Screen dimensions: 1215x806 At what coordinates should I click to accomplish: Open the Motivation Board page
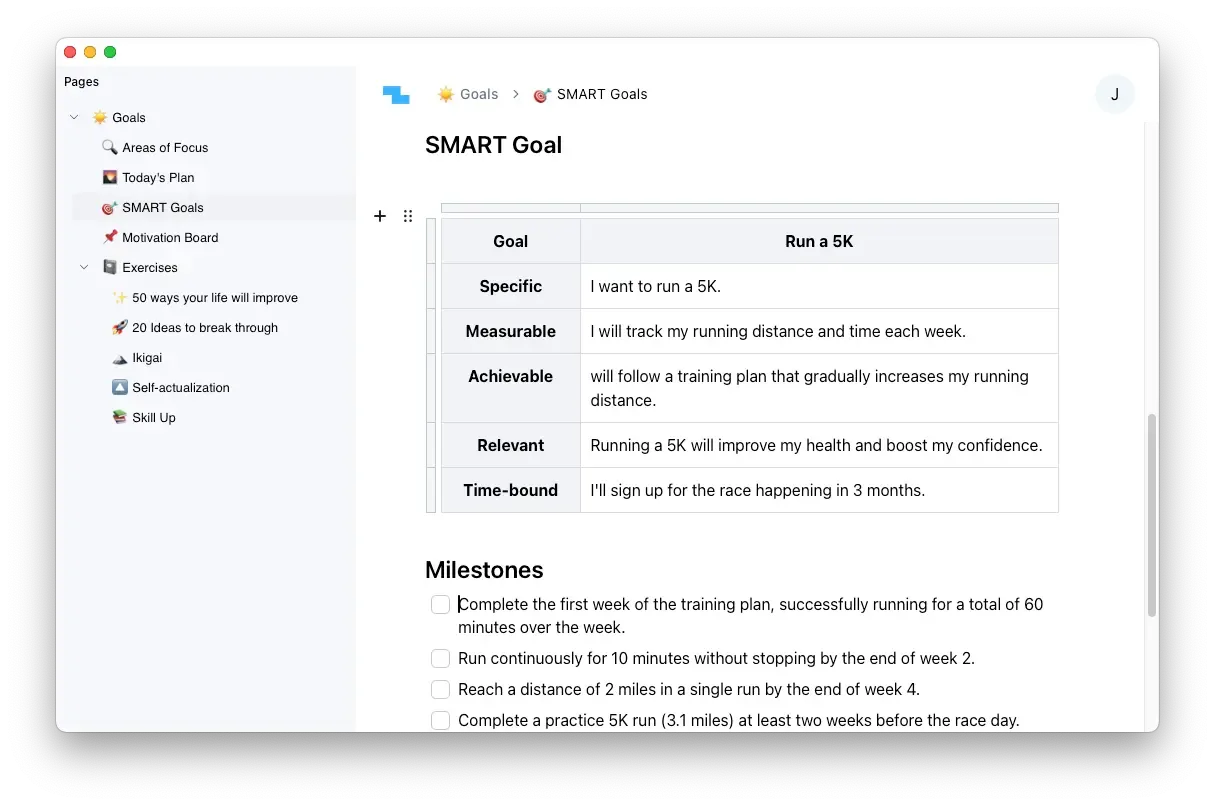pos(170,238)
